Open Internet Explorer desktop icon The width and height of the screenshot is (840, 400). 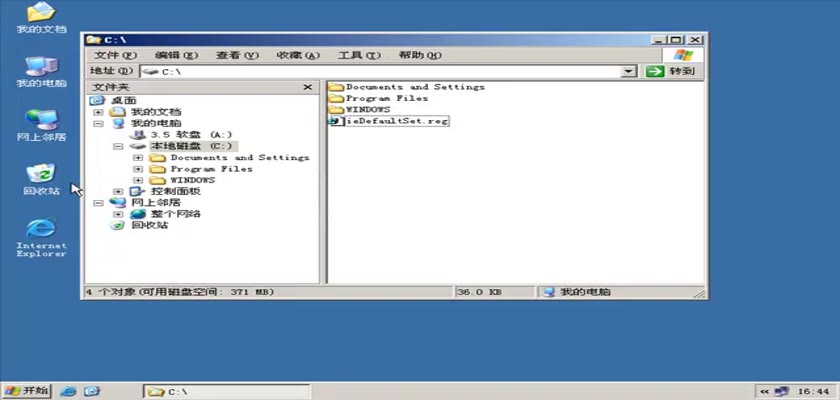tap(41, 229)
